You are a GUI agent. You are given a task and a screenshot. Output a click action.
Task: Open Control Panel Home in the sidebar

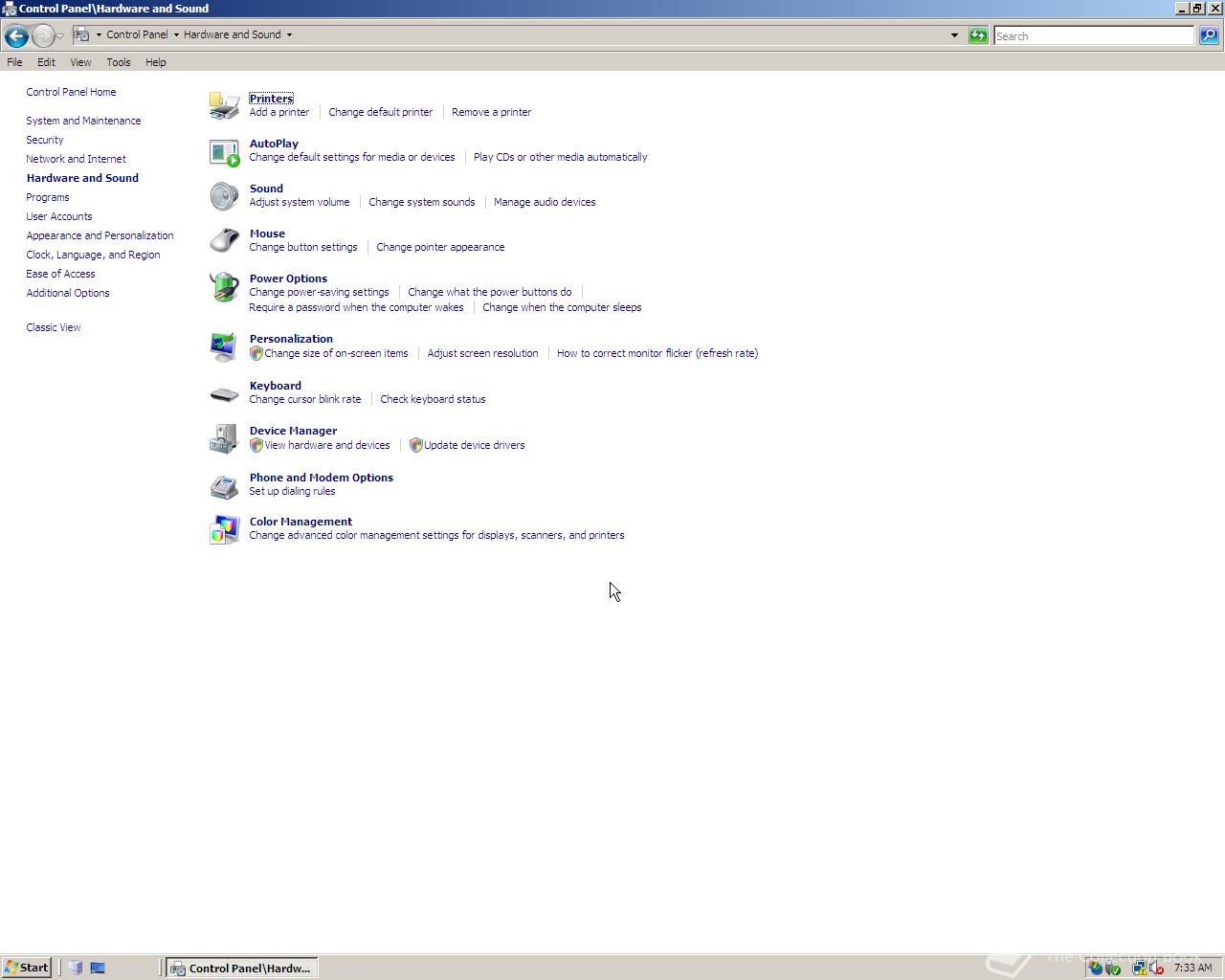click(x=71, y=92)
